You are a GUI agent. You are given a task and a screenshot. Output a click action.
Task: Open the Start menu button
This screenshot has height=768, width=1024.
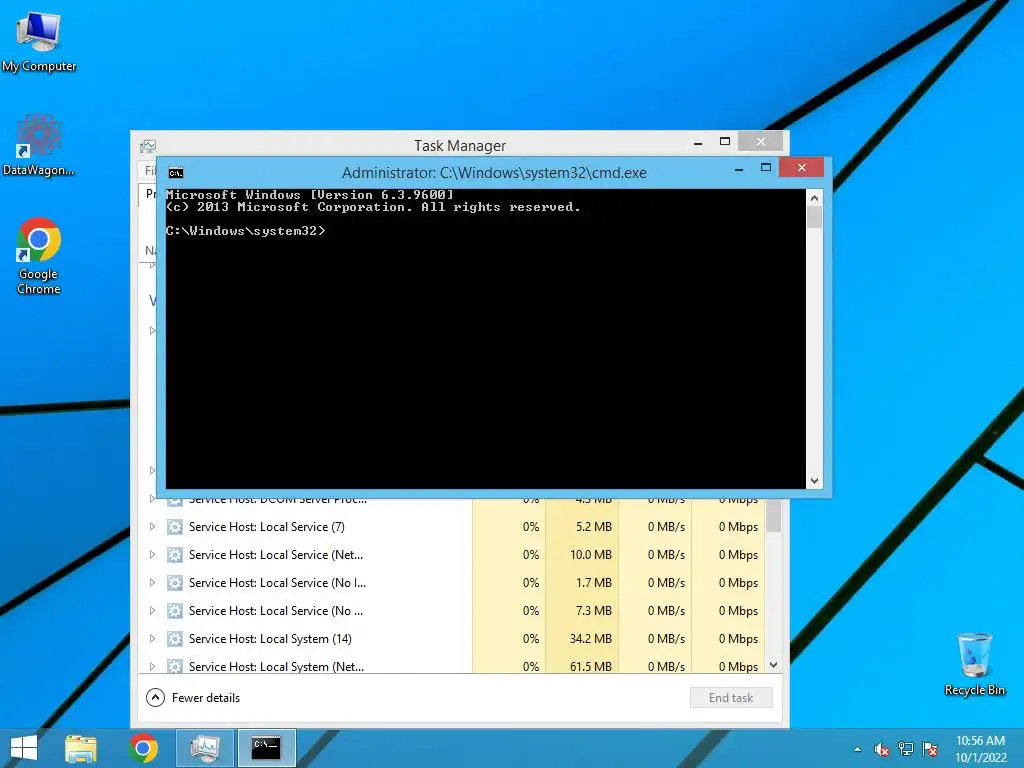tap(24, 748)
